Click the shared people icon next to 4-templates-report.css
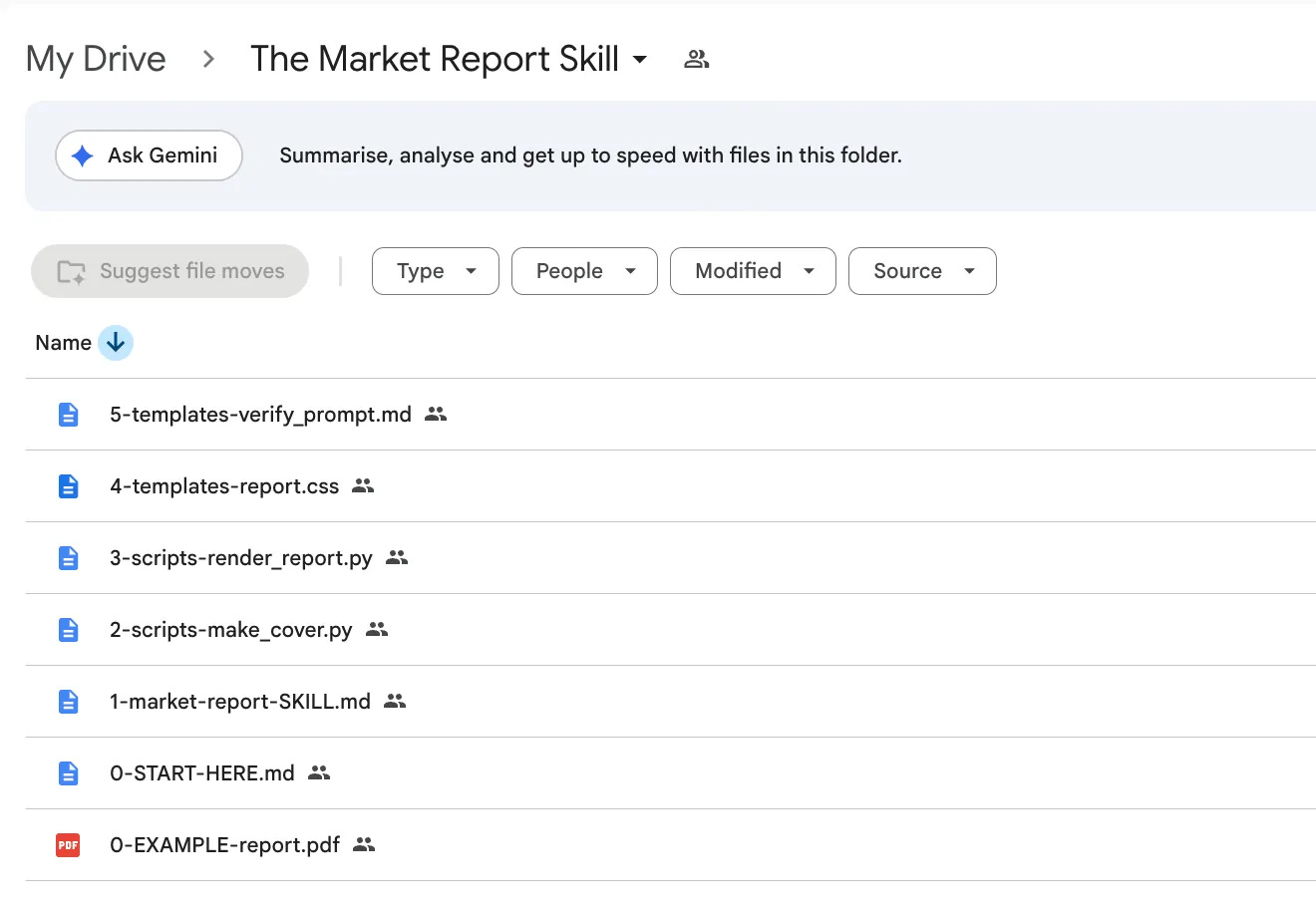The height and width of the screenshot is (915, 1316). [363, 485]
